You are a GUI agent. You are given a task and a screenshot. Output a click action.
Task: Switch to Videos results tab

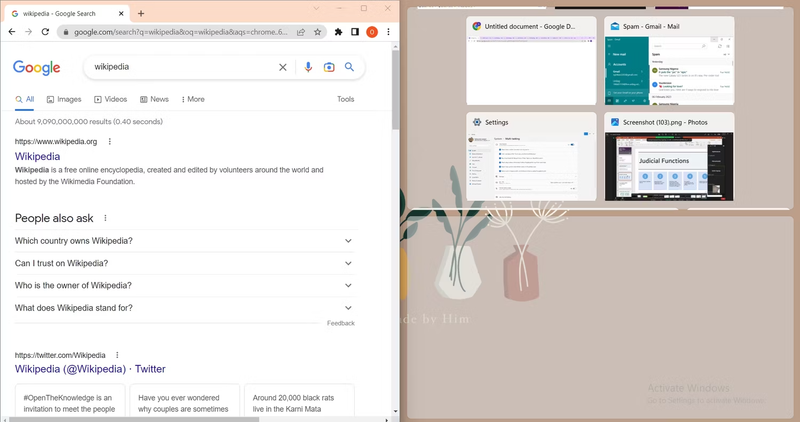(x=111, y=100)
